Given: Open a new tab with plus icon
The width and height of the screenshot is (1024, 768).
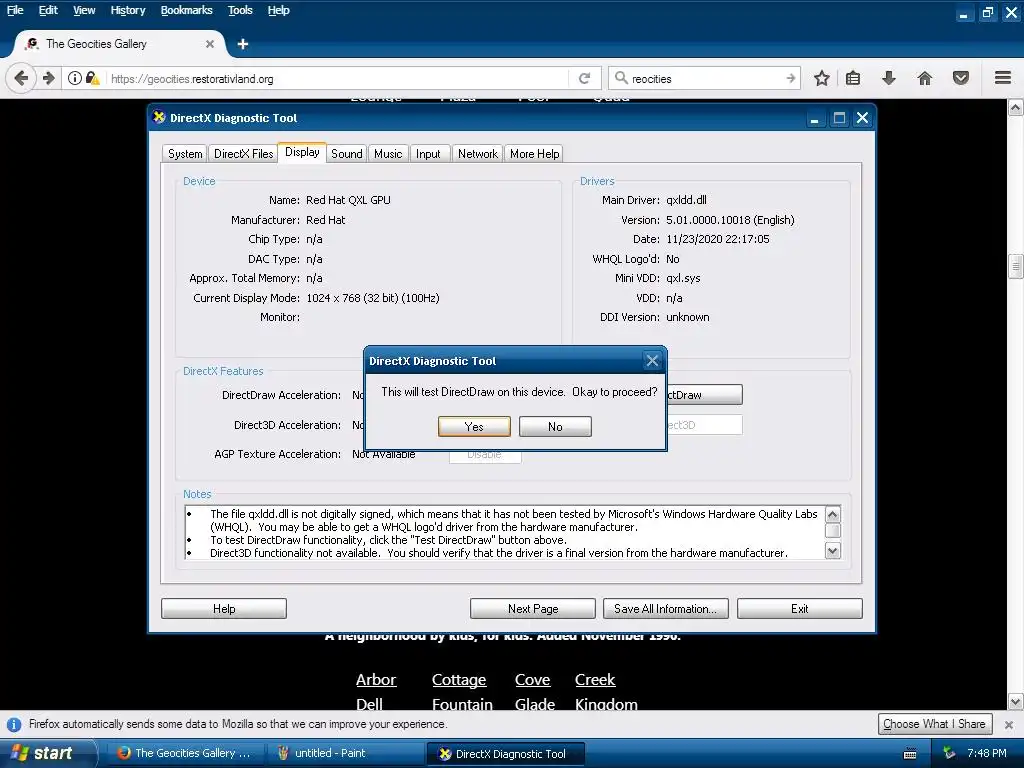Looking at the screenshot, I should click(243, 44).
